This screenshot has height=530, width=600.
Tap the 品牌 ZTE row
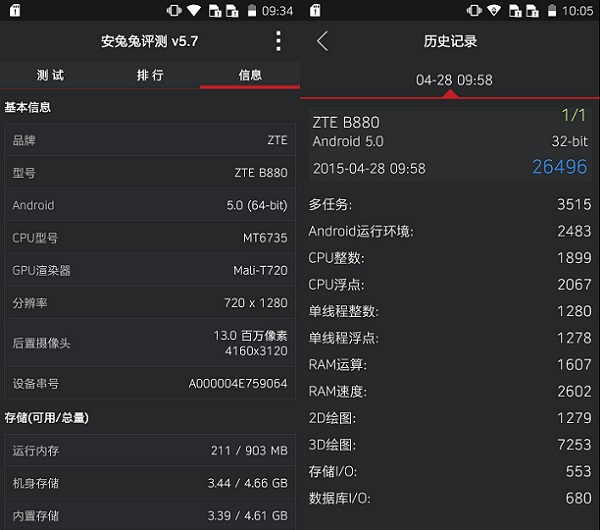pos(150,140)
